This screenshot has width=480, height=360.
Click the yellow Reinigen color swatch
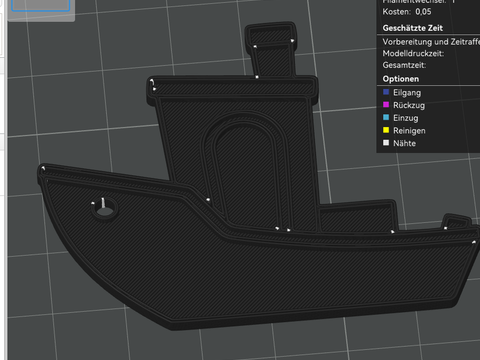pyautogui.click(x=386, y=130)
